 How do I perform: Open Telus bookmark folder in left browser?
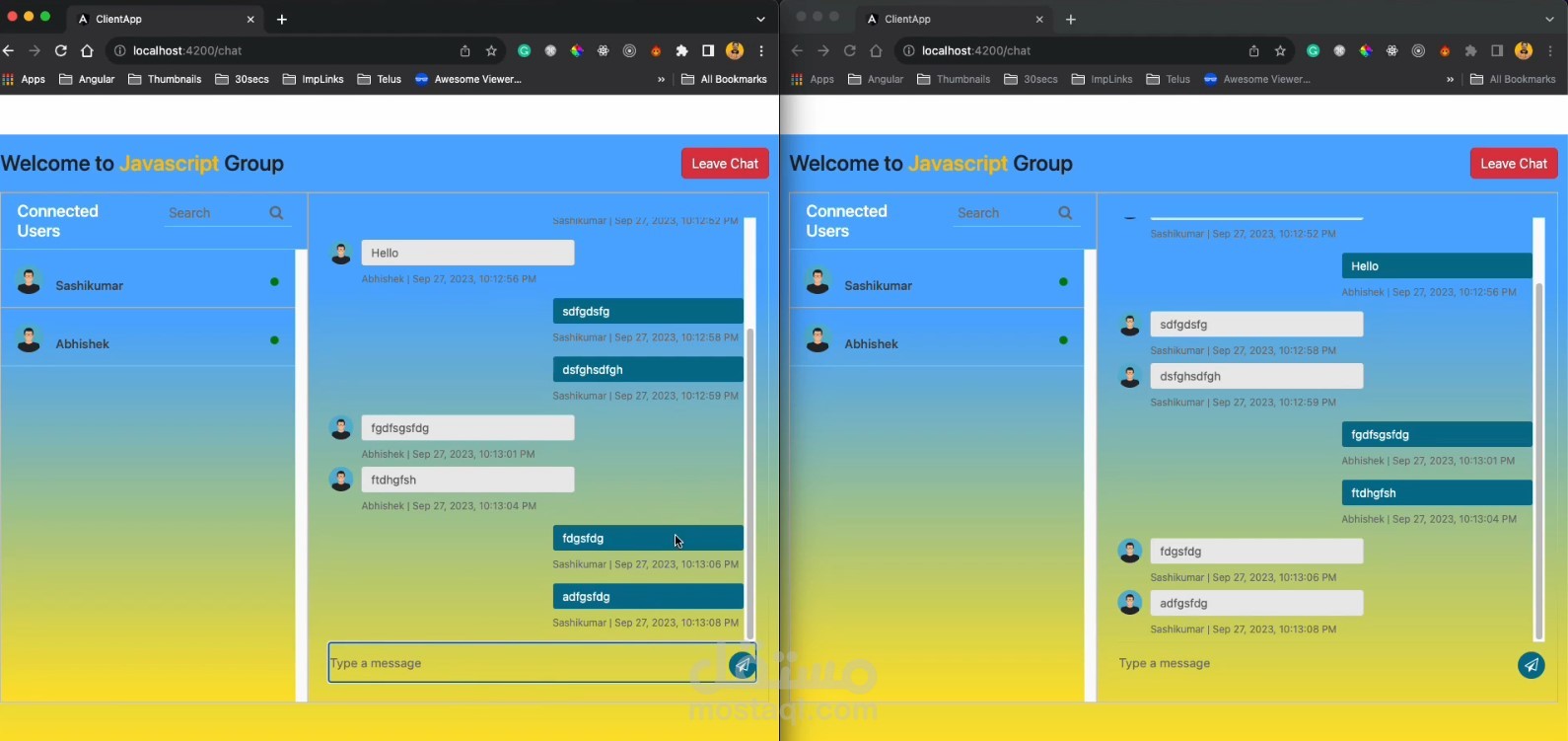[x=379, y=79]
